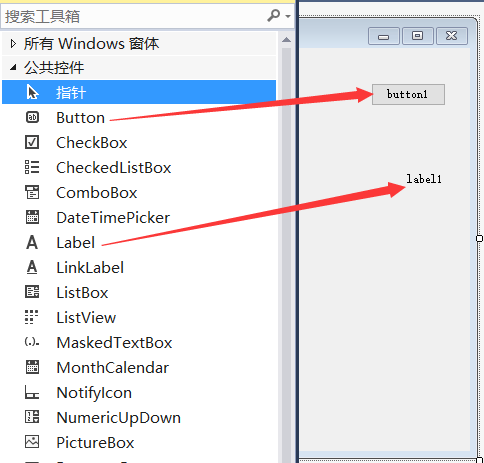Minimize the designed form window
Screen dimensions: 484x463
point(384,36)
